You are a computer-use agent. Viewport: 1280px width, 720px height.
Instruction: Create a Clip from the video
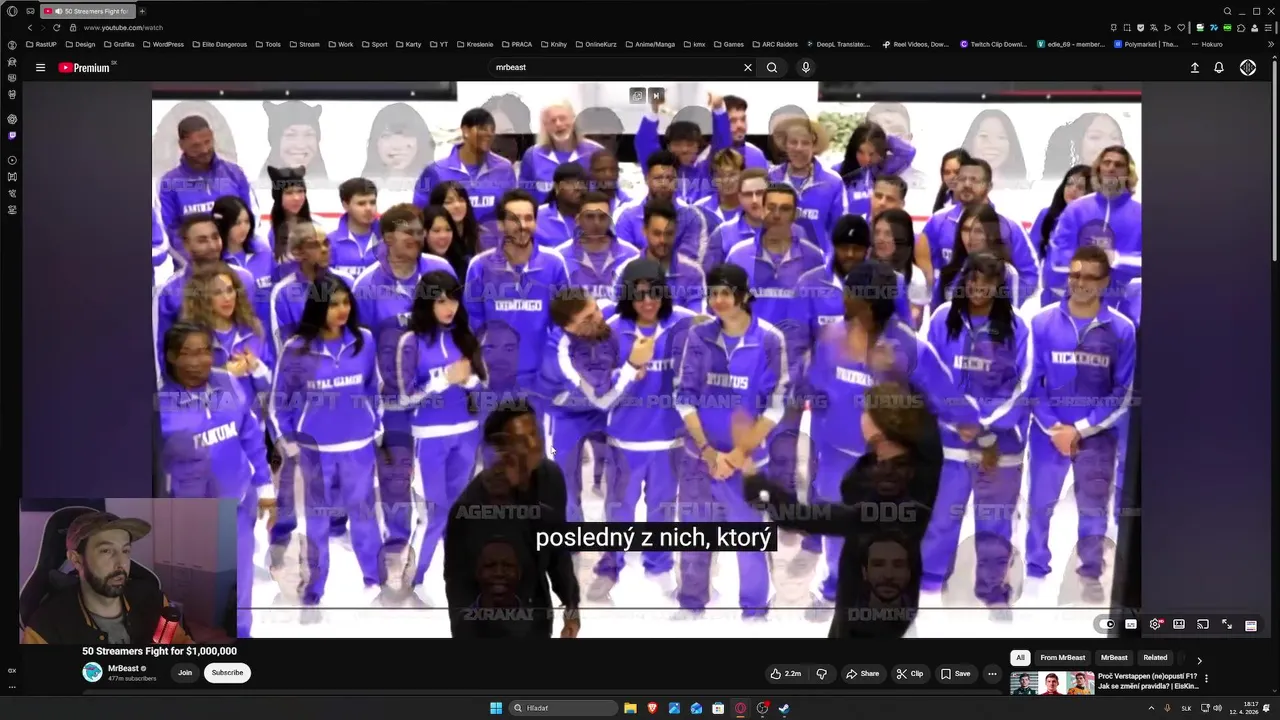pyautogui.click(x=909, y=674)
